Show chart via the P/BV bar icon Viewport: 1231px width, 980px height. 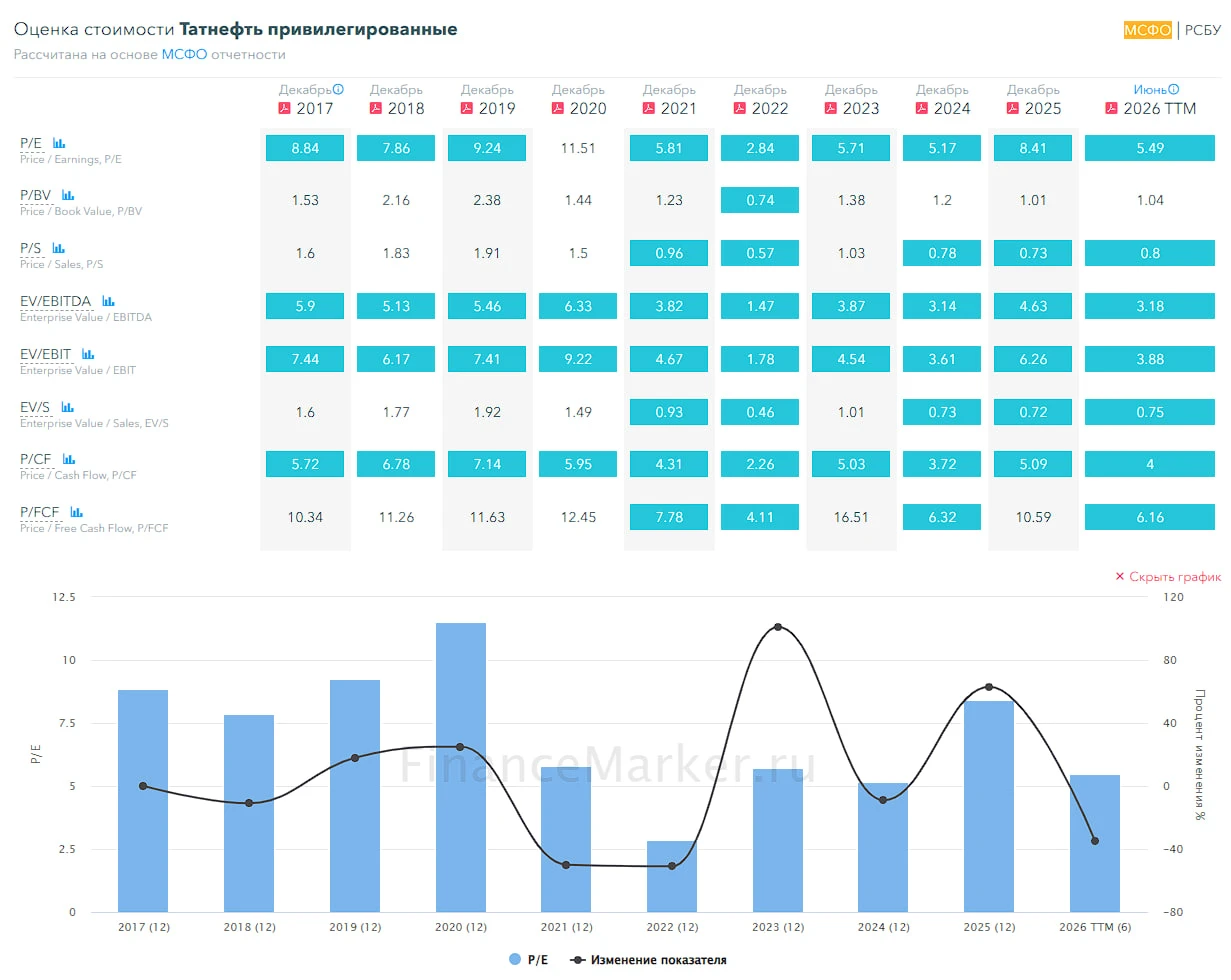pyautogui.click(x=68, y=195)
